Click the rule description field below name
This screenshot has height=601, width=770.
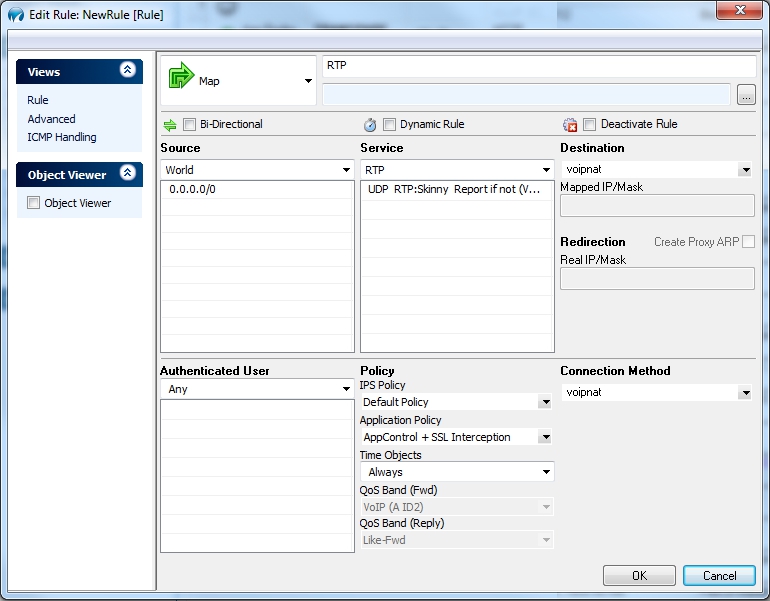(526, 94)
